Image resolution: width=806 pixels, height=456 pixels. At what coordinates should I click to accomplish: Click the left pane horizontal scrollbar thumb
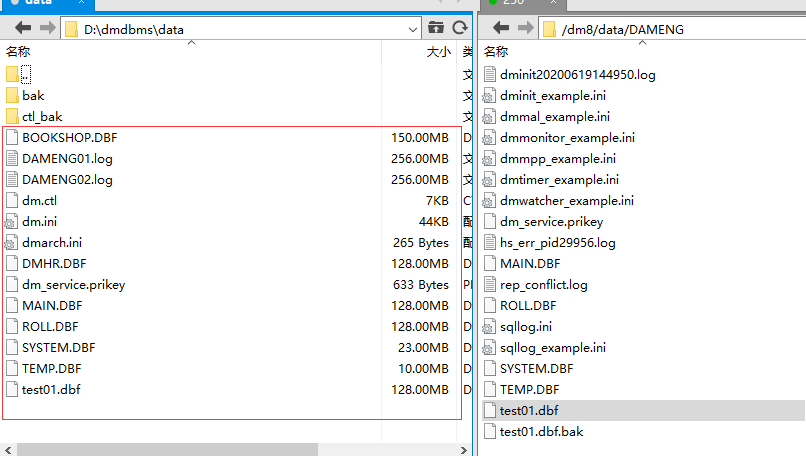point(167,450)
